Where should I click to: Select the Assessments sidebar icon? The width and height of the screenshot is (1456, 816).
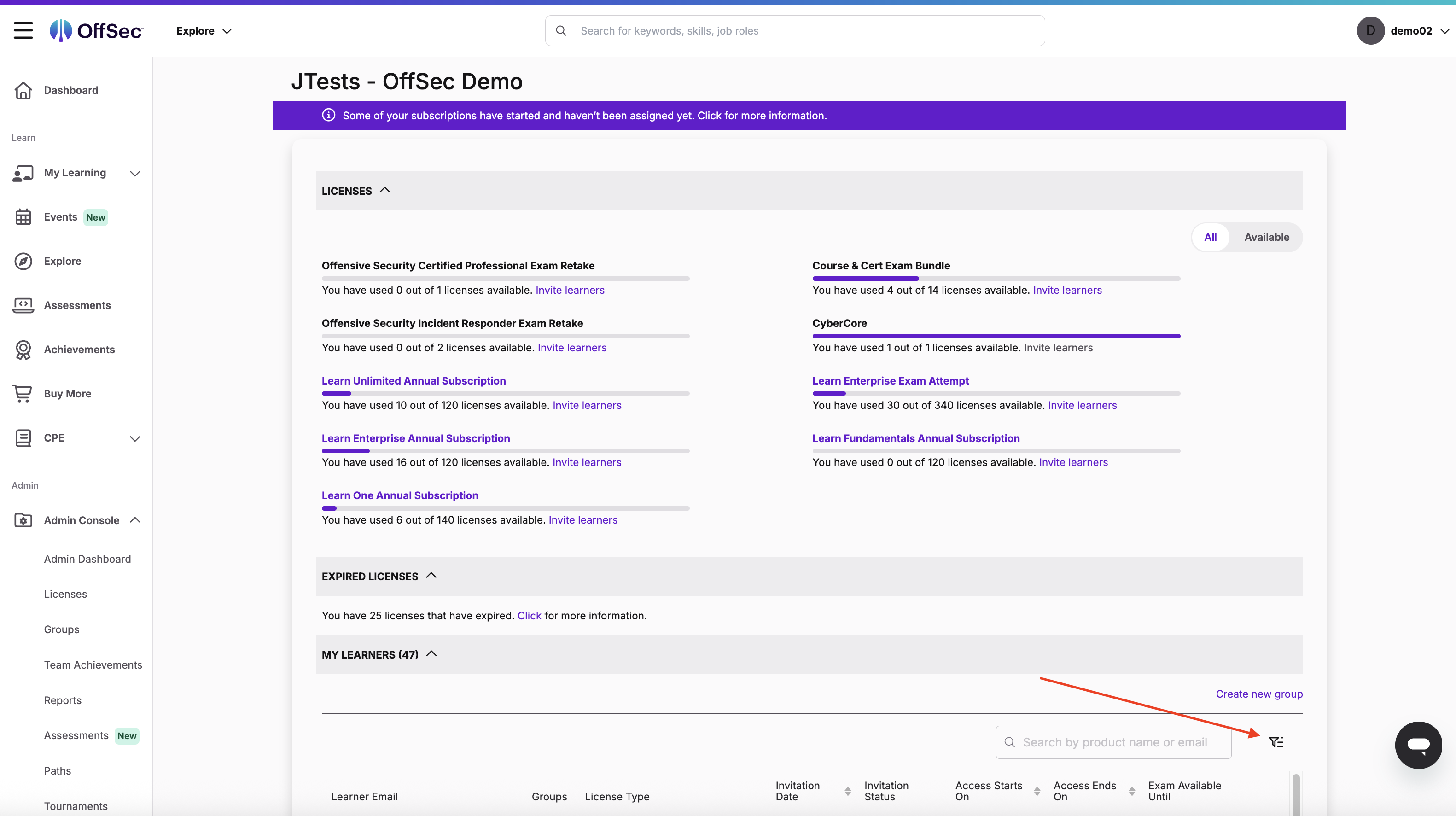pyautogui.click(x=23, y=305)
